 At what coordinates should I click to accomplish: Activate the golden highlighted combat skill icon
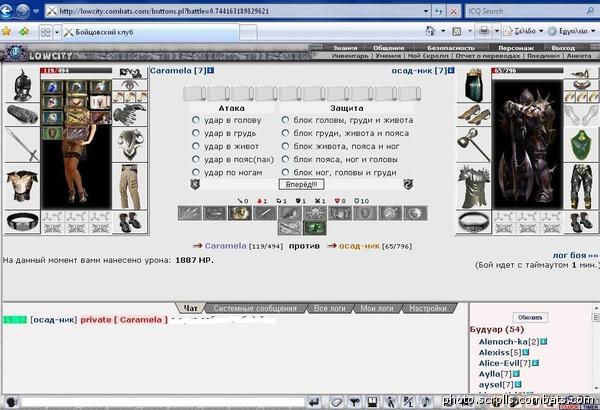[x=240, y=213]
